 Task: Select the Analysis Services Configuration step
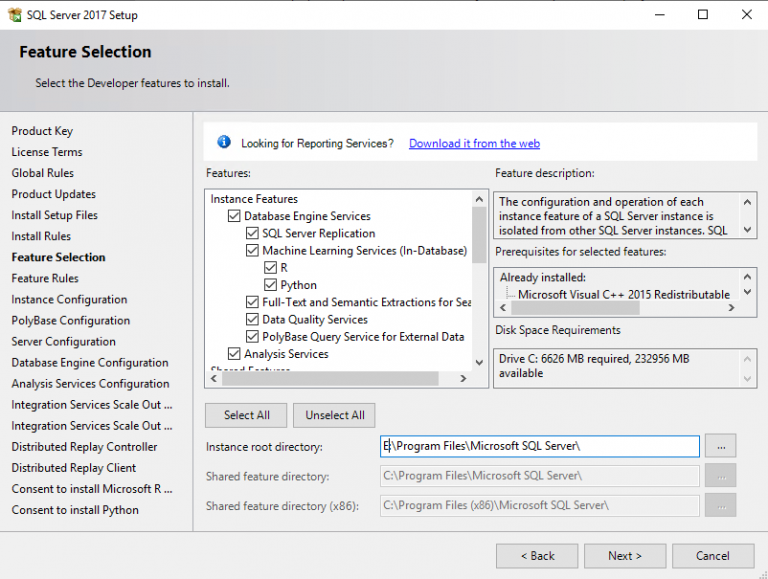pyautogui.click(x=90, y=384)
